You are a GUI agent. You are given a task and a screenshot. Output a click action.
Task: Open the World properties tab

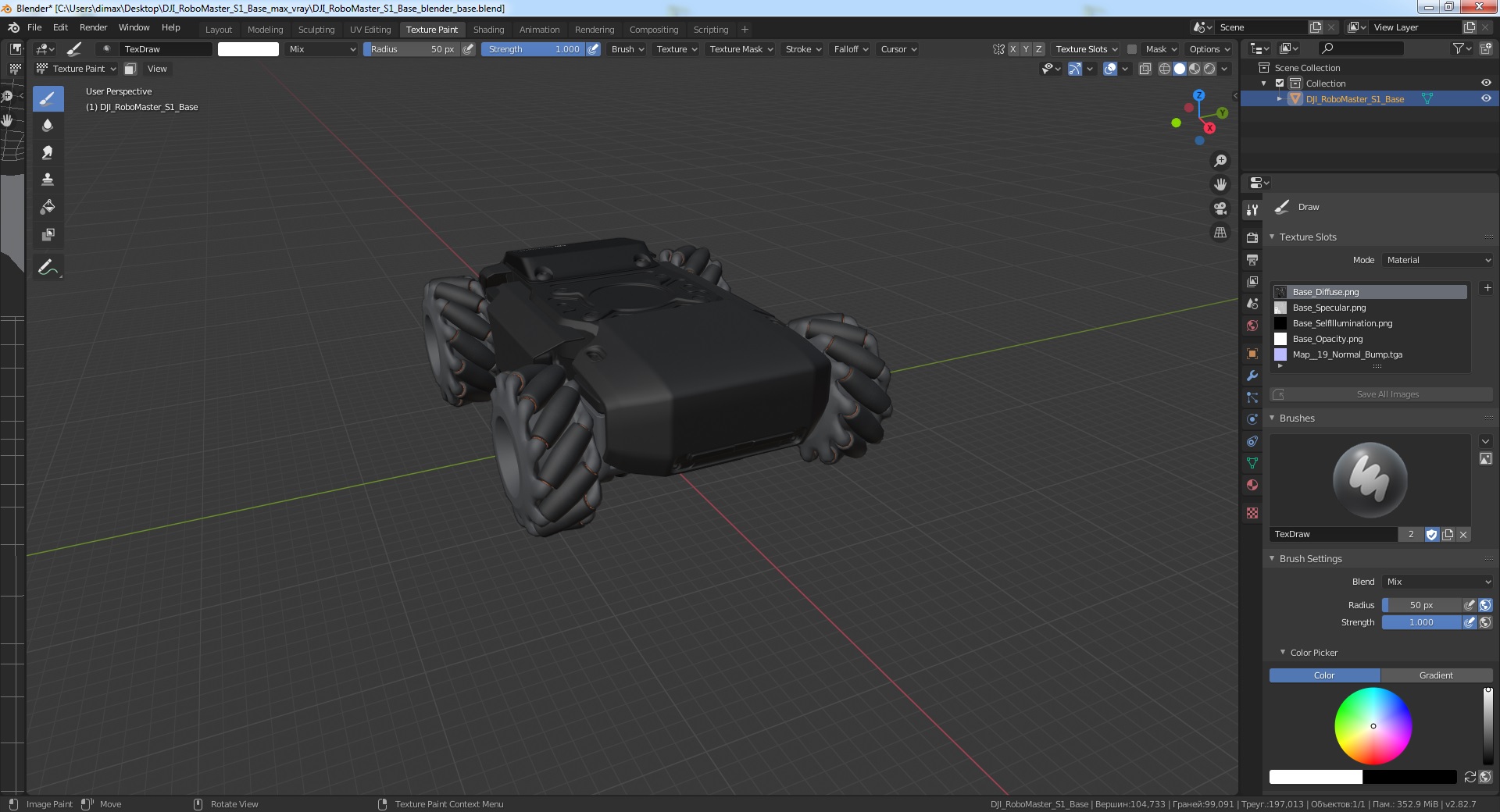tap(1252, 326)
